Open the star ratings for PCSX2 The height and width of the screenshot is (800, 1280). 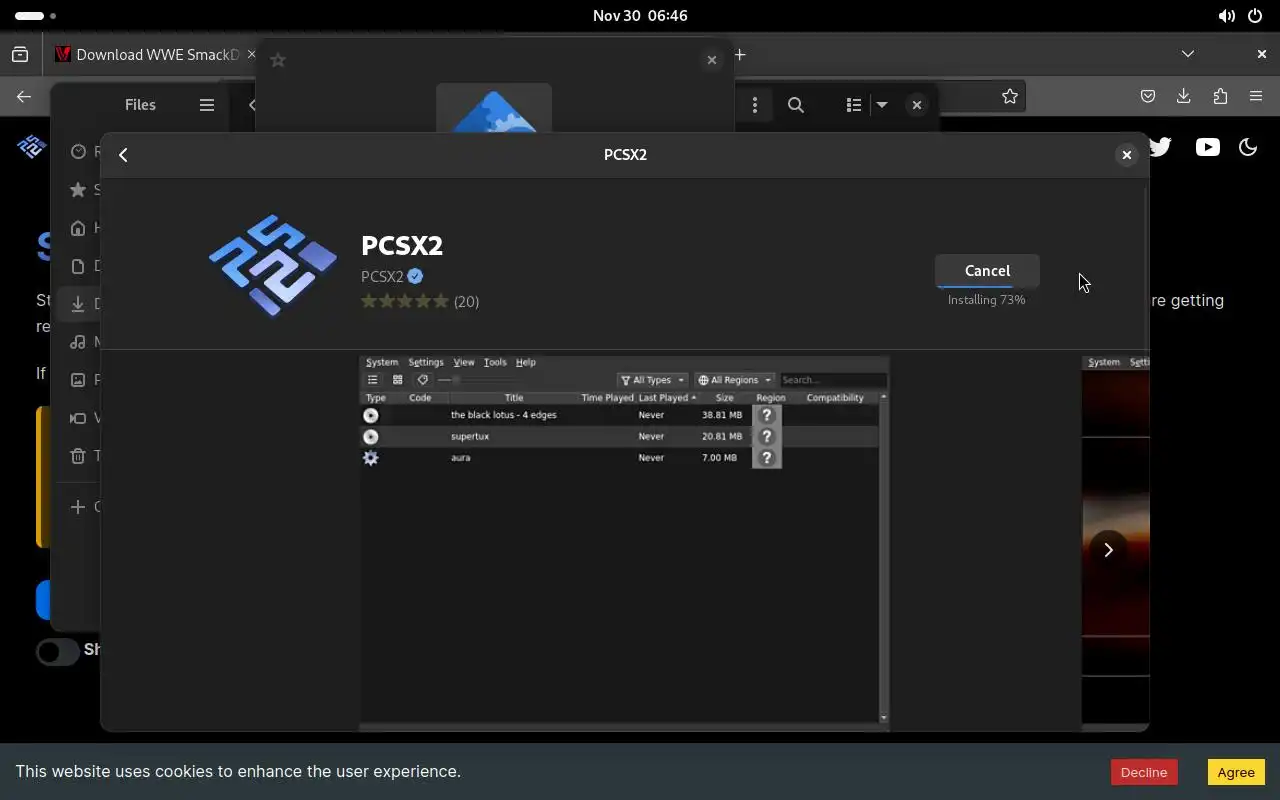(404, 301)
